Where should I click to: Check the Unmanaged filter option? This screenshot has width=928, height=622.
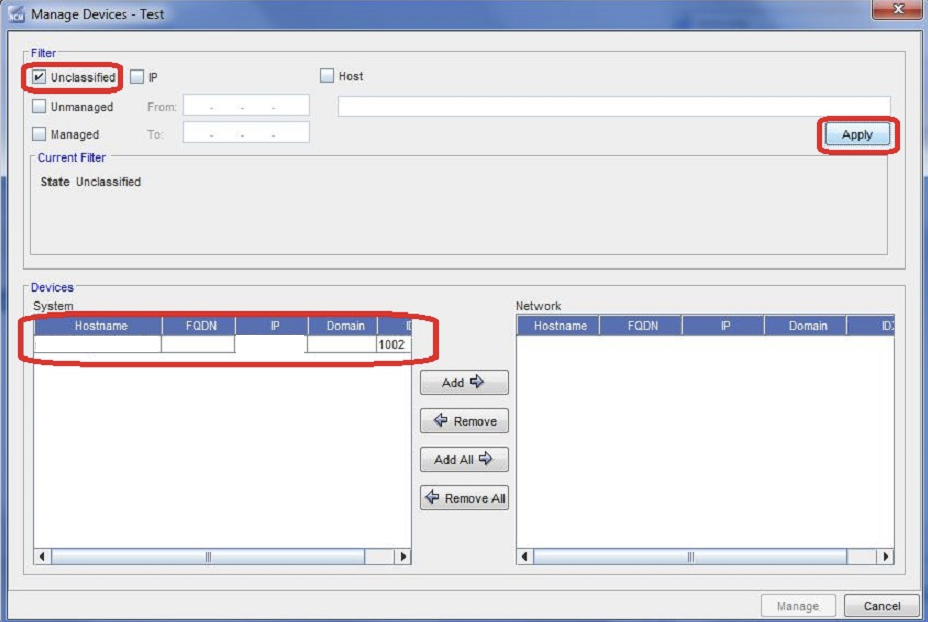point(39,107)
